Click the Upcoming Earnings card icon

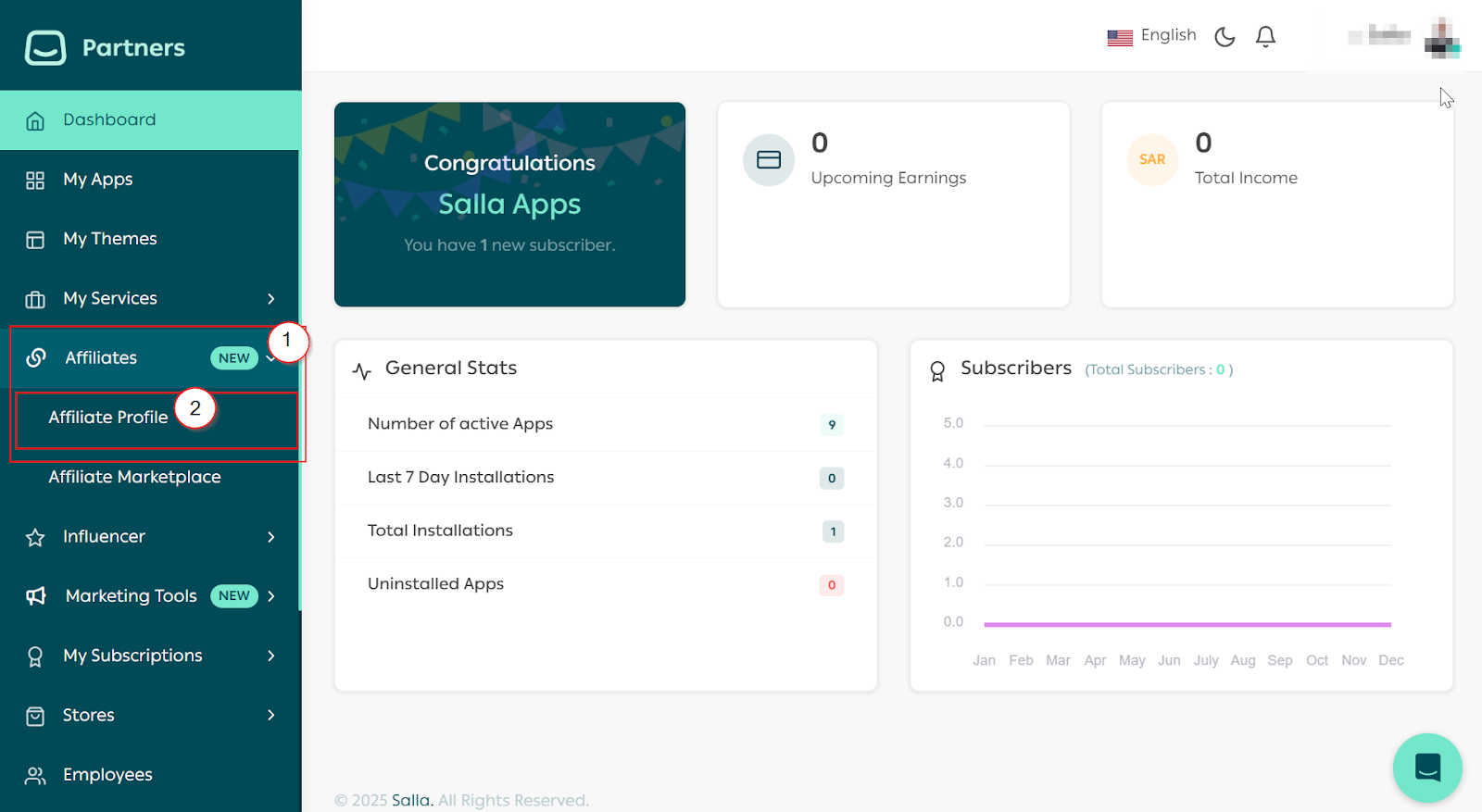(x=768, y=160)
